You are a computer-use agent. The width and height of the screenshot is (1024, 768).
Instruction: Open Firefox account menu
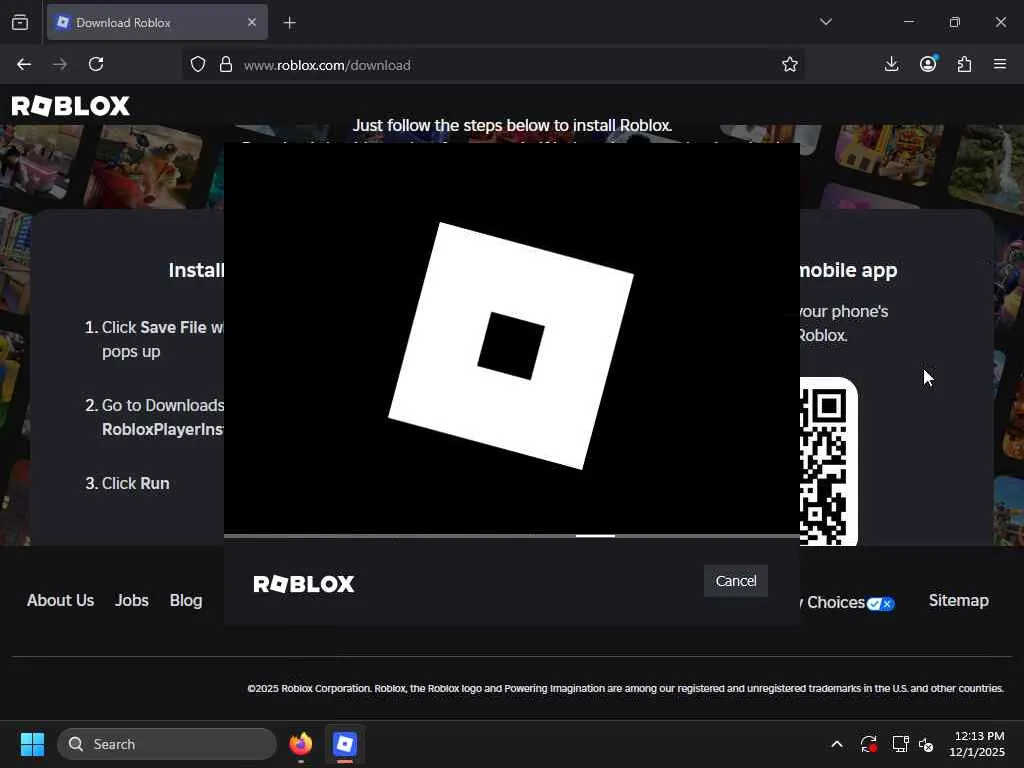(928, 64)
